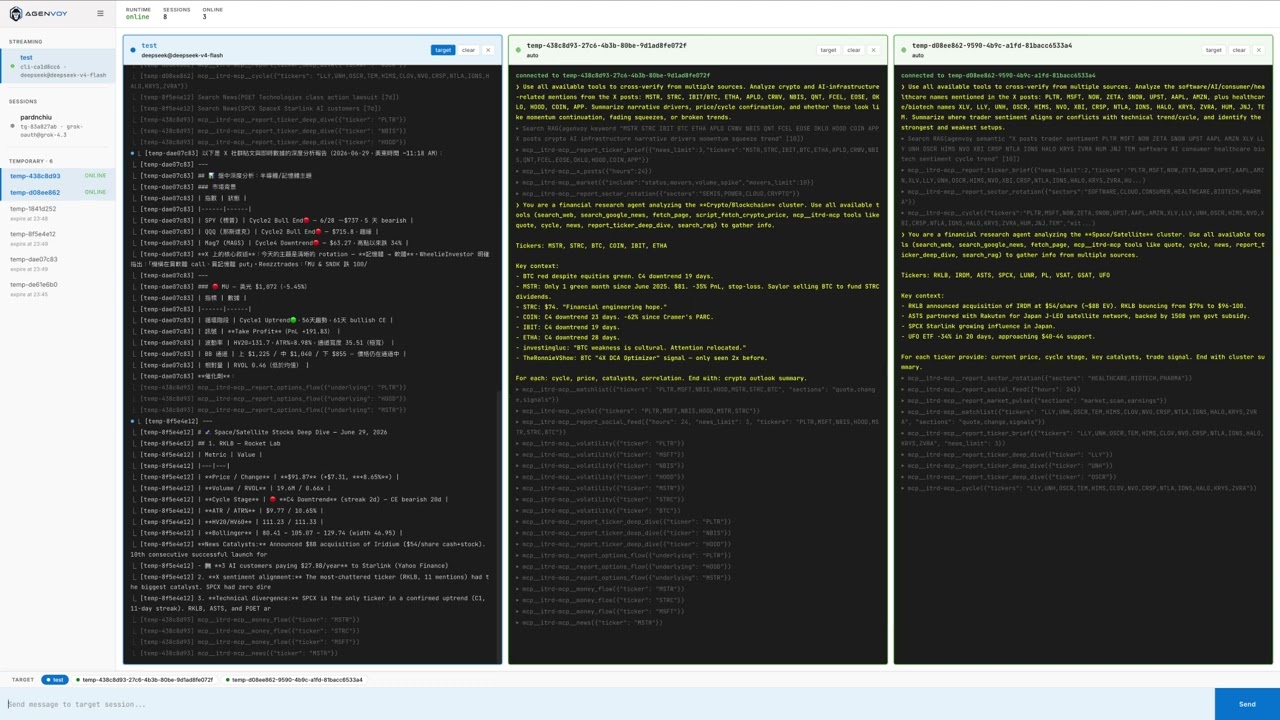Open temp-1841d252 session in sidebar

click(x=58, y=213)
